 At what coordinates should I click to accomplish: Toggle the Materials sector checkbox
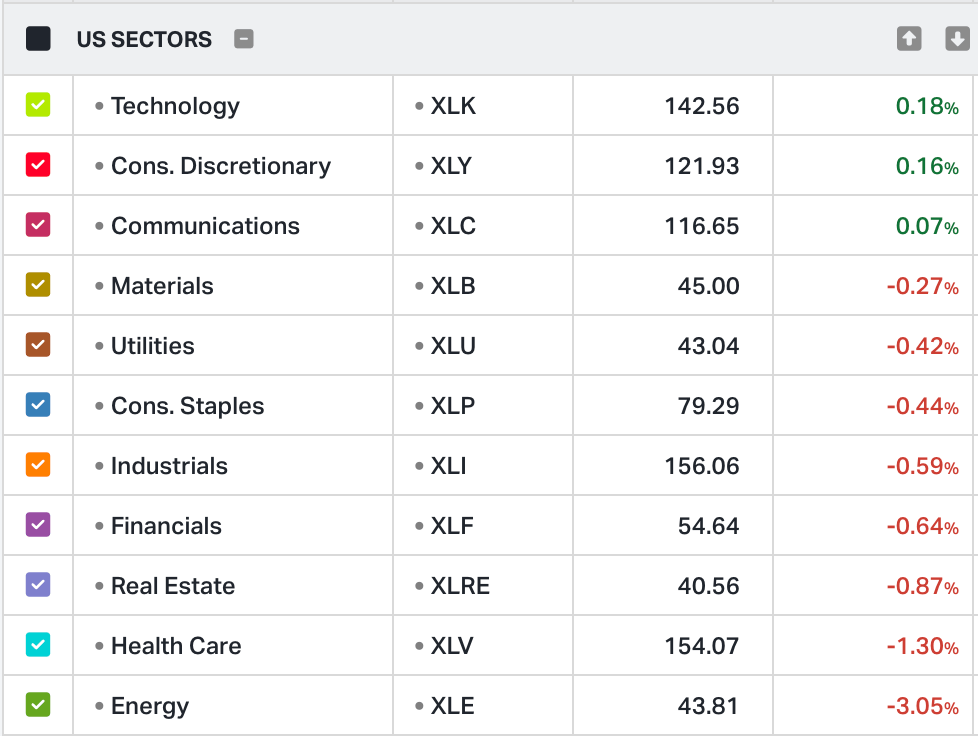click(x=38, y=284)
